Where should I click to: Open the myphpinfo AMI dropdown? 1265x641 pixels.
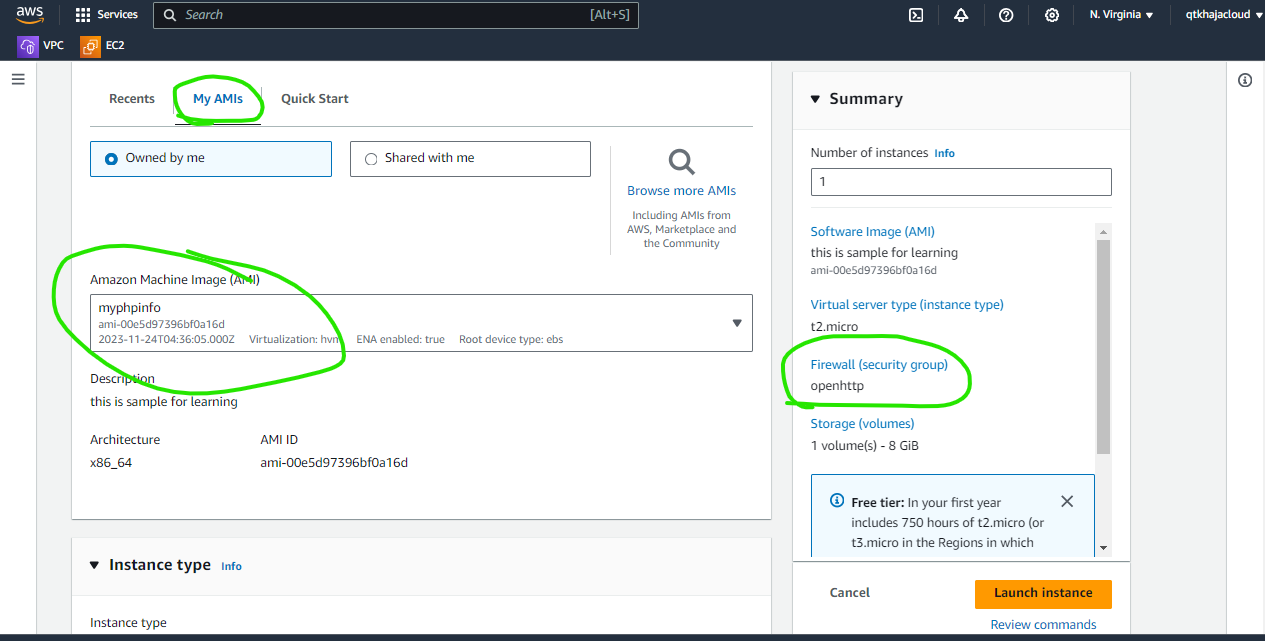(737, 323)
